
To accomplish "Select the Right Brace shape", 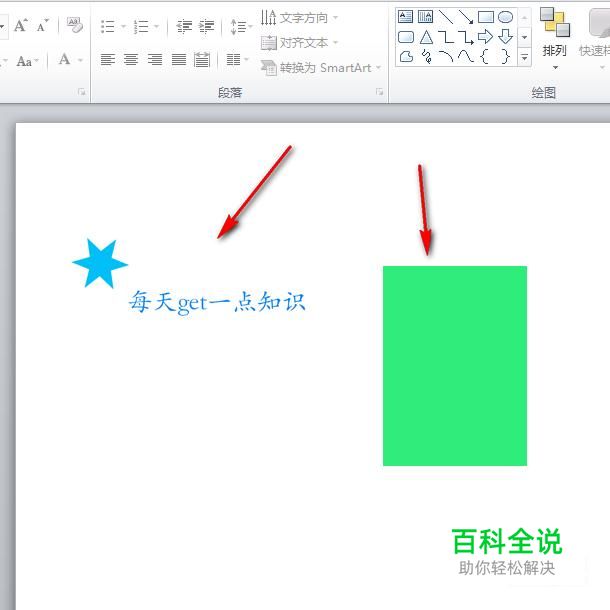I will [505, 57].
